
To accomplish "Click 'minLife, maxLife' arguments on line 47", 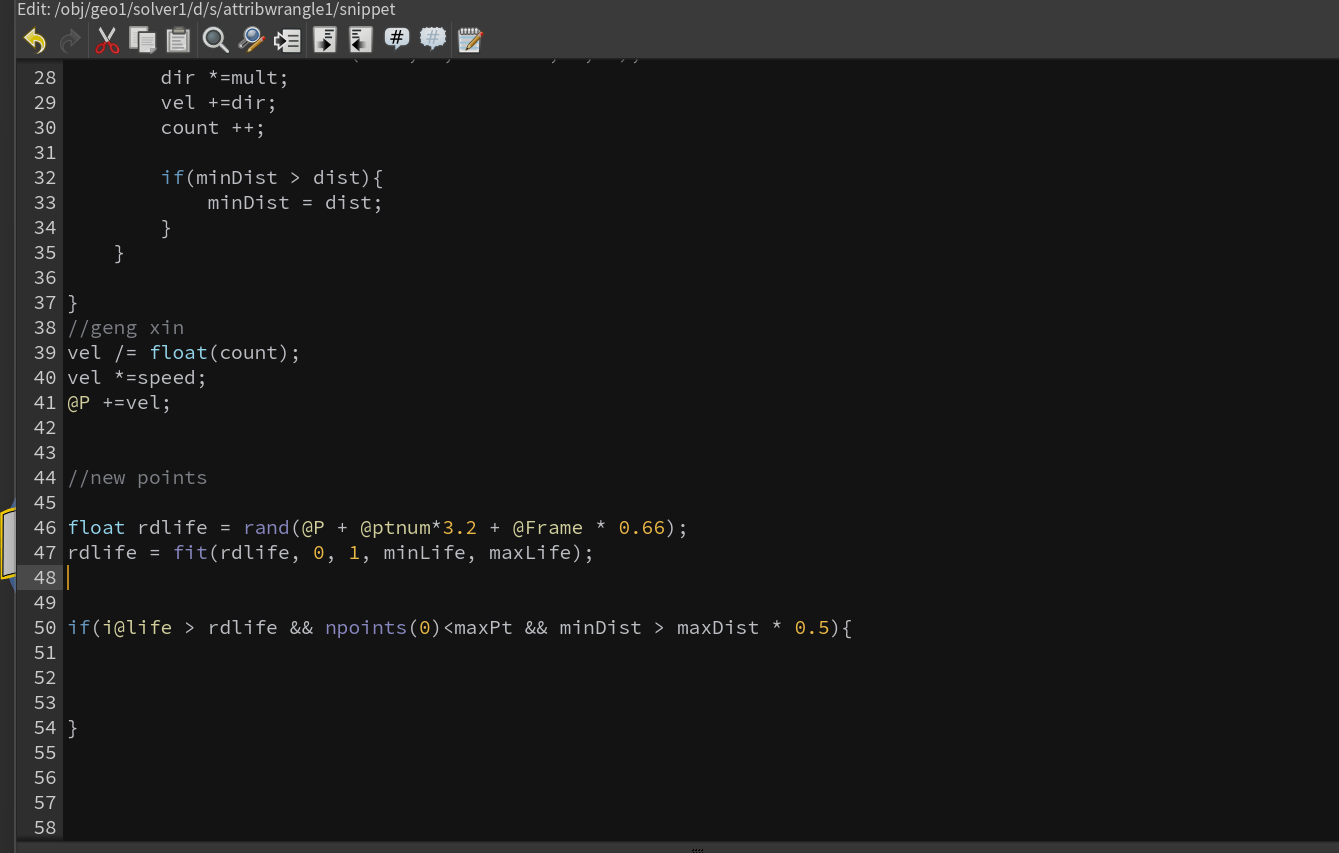I will 477,552.
